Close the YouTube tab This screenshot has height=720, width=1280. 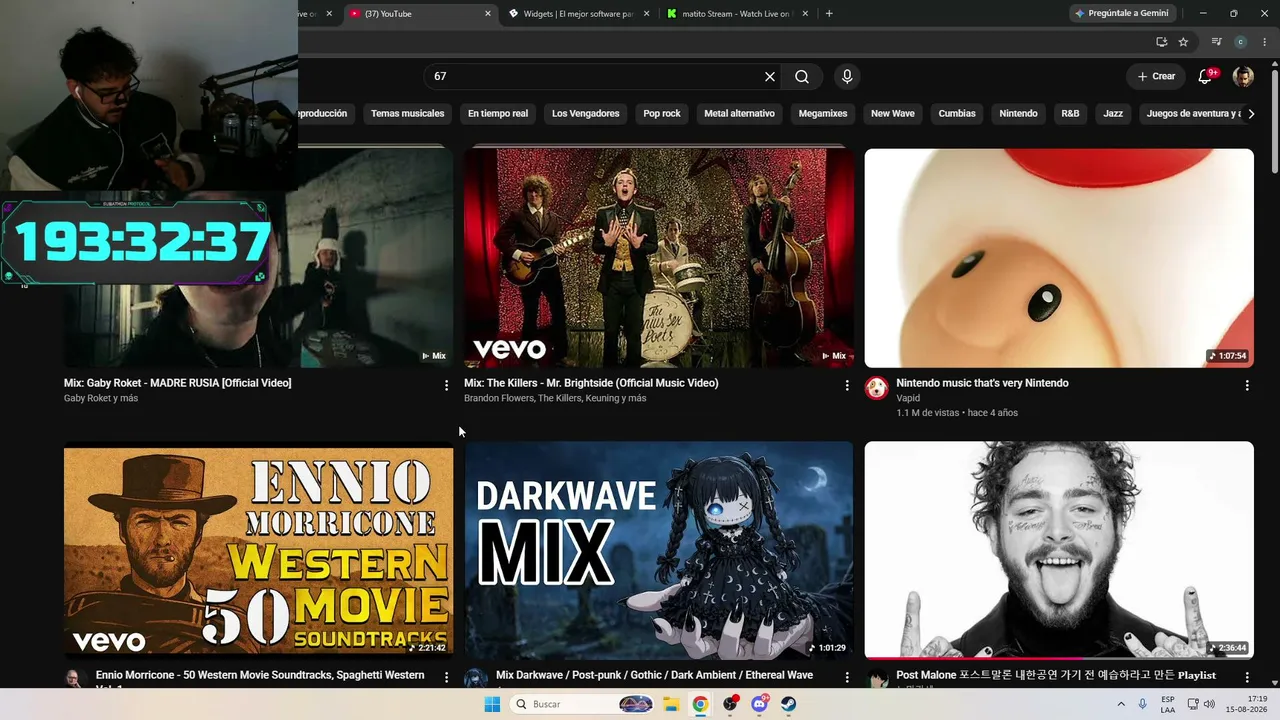click(x=488, y=14)
